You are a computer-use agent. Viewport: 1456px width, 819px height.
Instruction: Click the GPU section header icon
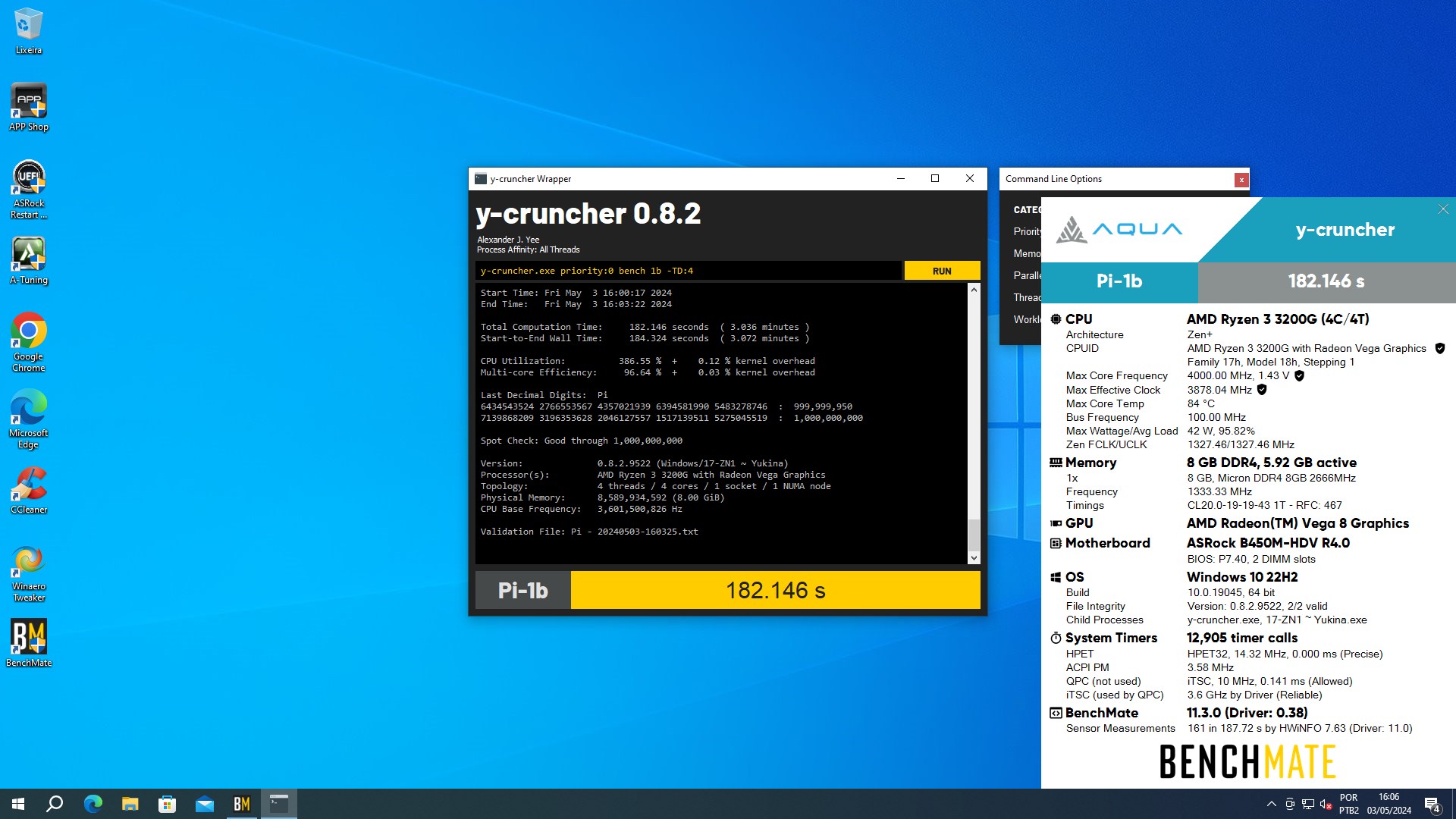point(1056,523)
